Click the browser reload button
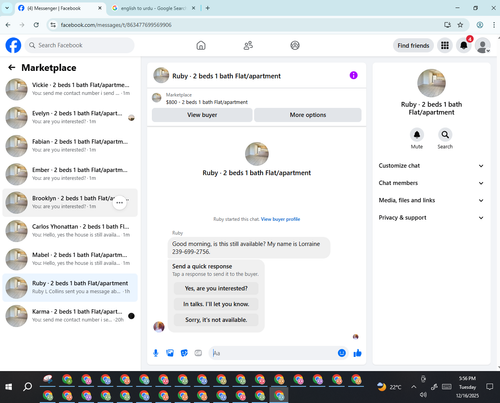The image size is (500, 403). 36,25
